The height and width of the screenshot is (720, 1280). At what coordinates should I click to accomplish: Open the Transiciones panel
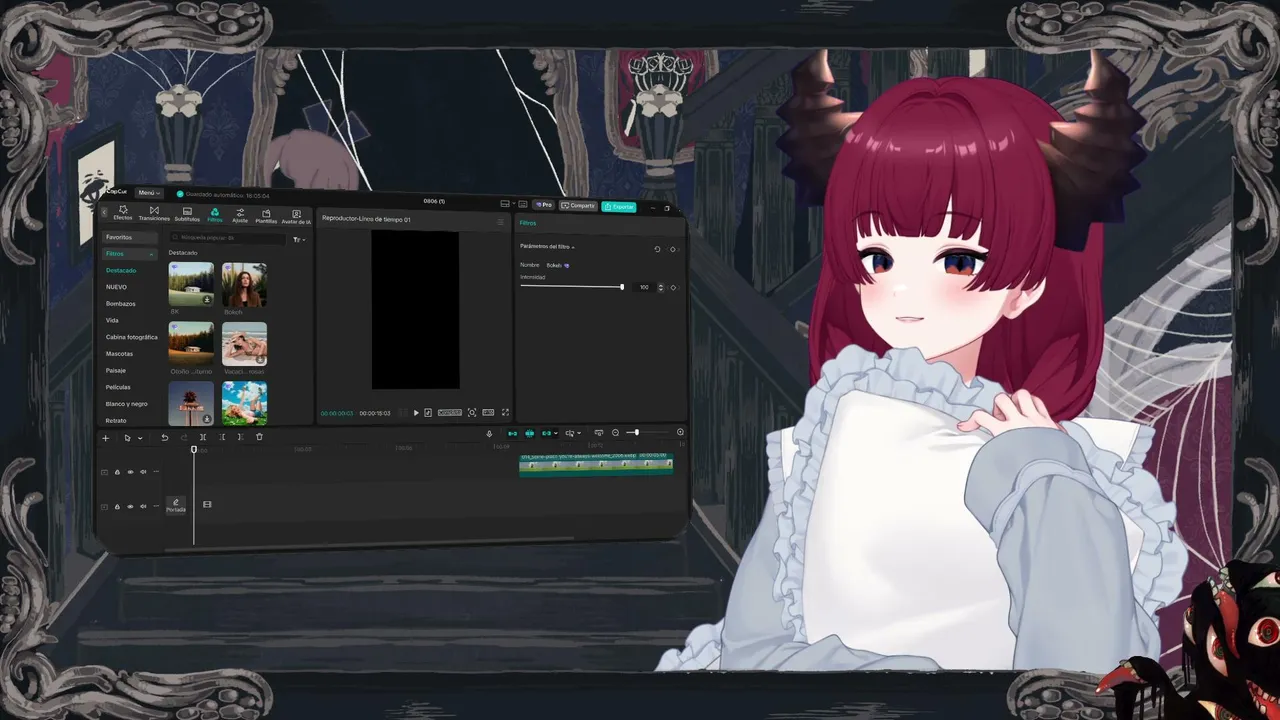coord(154,214)
